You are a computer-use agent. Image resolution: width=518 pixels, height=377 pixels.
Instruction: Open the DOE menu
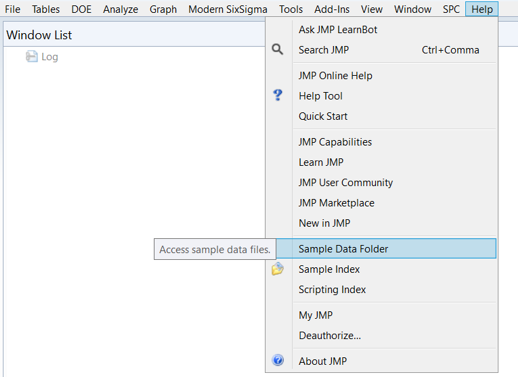[x=81, y=9]
